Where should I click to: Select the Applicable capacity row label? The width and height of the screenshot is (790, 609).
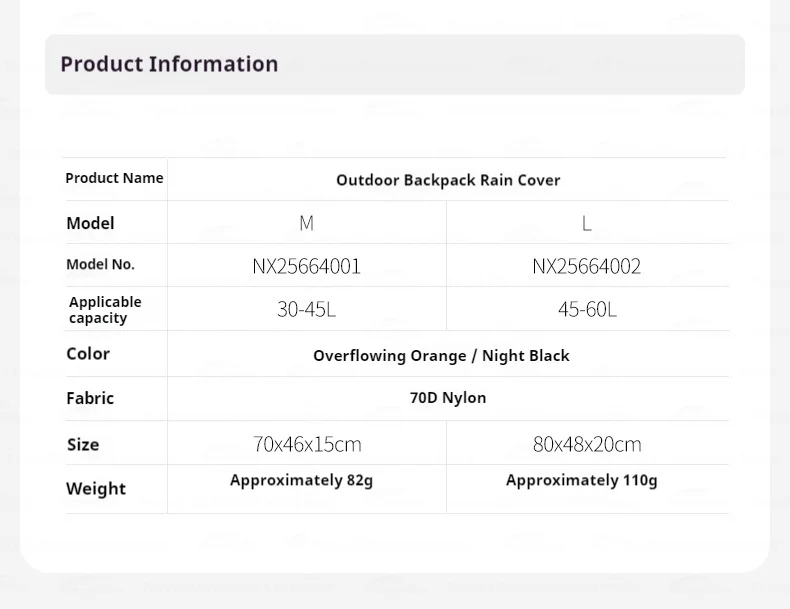tap(105, 310)
